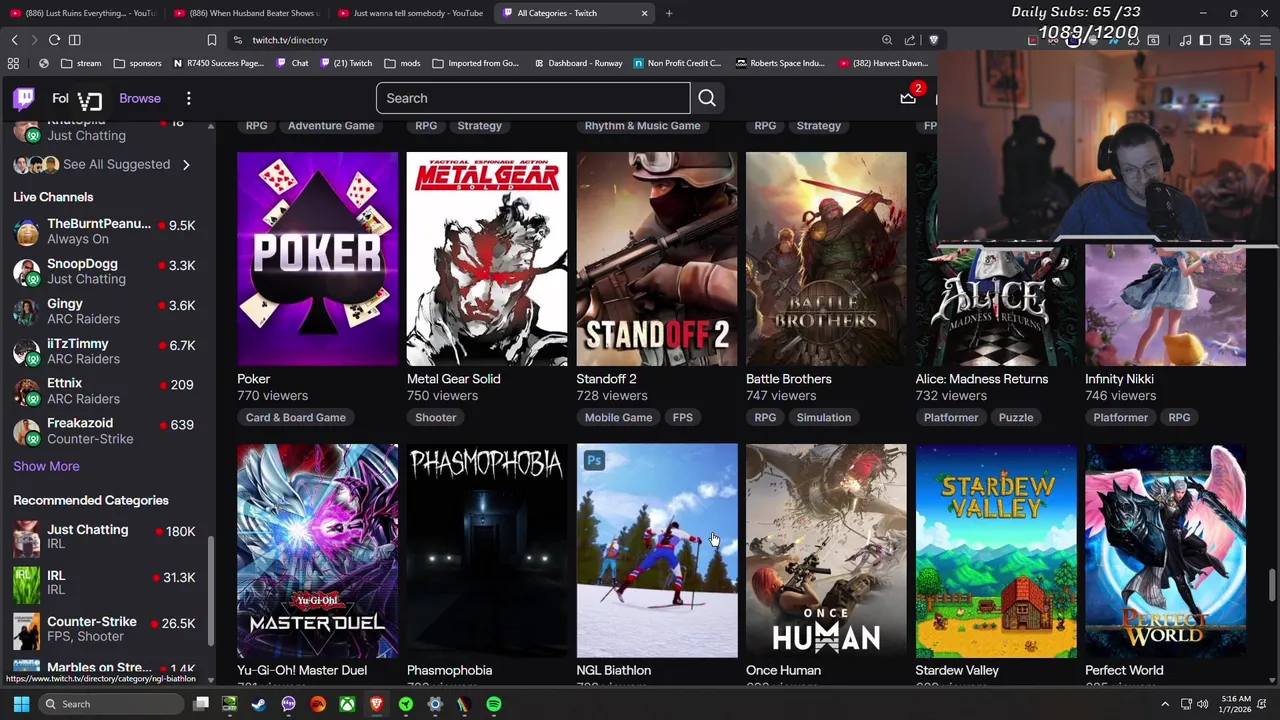The image size is (1280, 720).
Task: Show hidden system tray icons chevron
Action: [1165, 704]
